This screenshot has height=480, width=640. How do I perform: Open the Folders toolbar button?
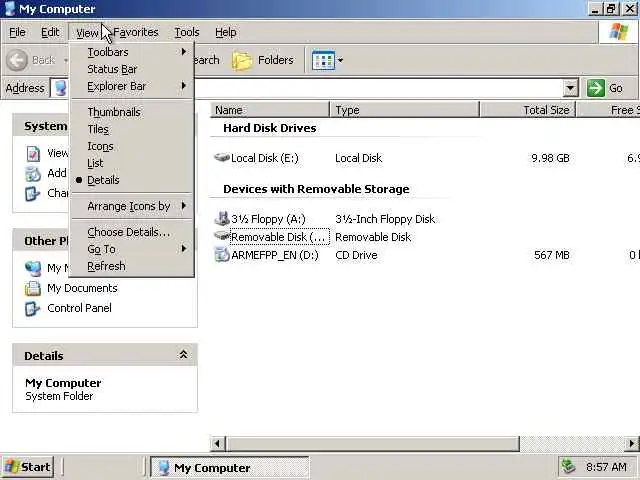(x=262, y=60)
